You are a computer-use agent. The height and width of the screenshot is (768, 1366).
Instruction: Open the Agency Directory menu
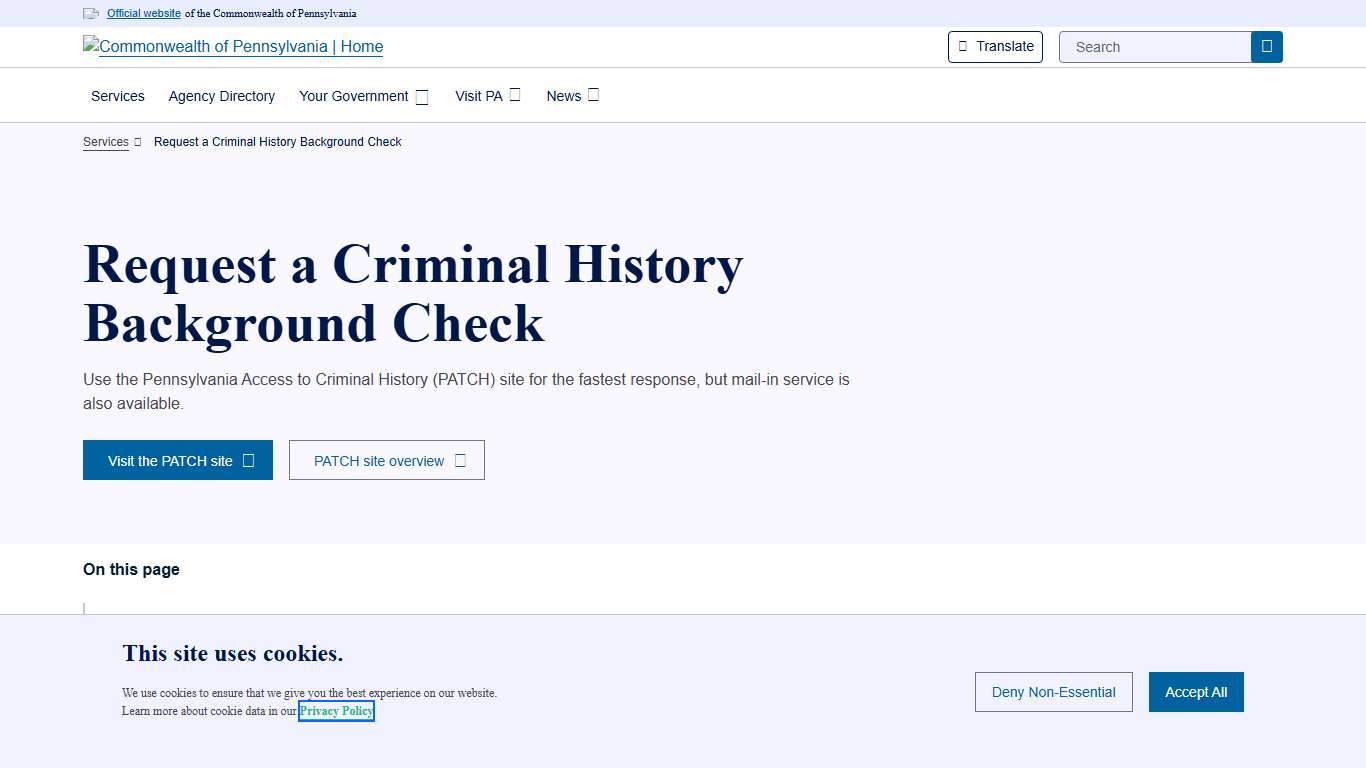point(221,96)
